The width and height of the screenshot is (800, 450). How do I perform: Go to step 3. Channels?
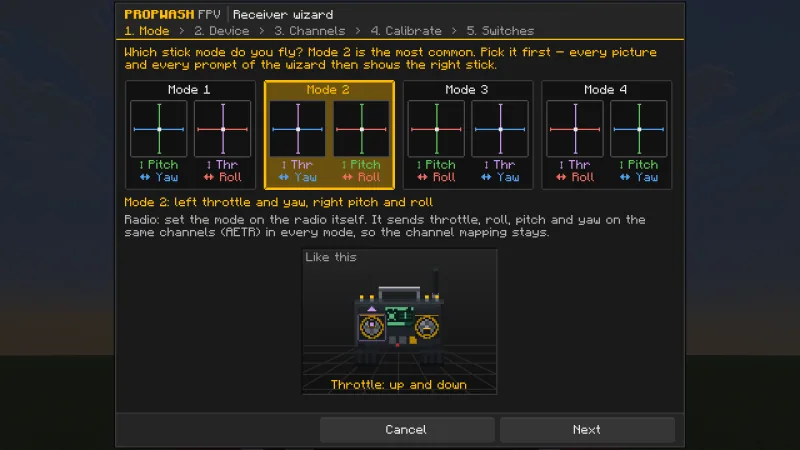click(x=310, y=31)
